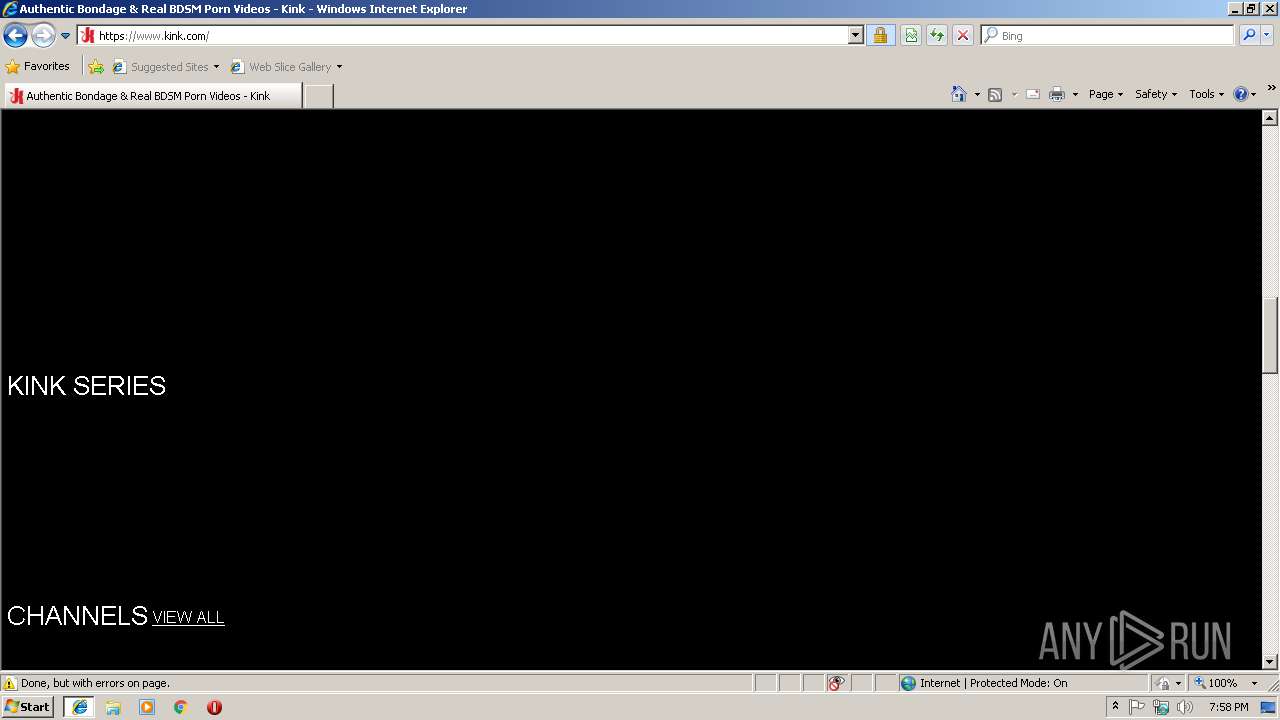Image resolution: width=1280 pixels, height=720 pixels.
Task: Print the page with the printer icon
Action: (x=1057, y=94)
